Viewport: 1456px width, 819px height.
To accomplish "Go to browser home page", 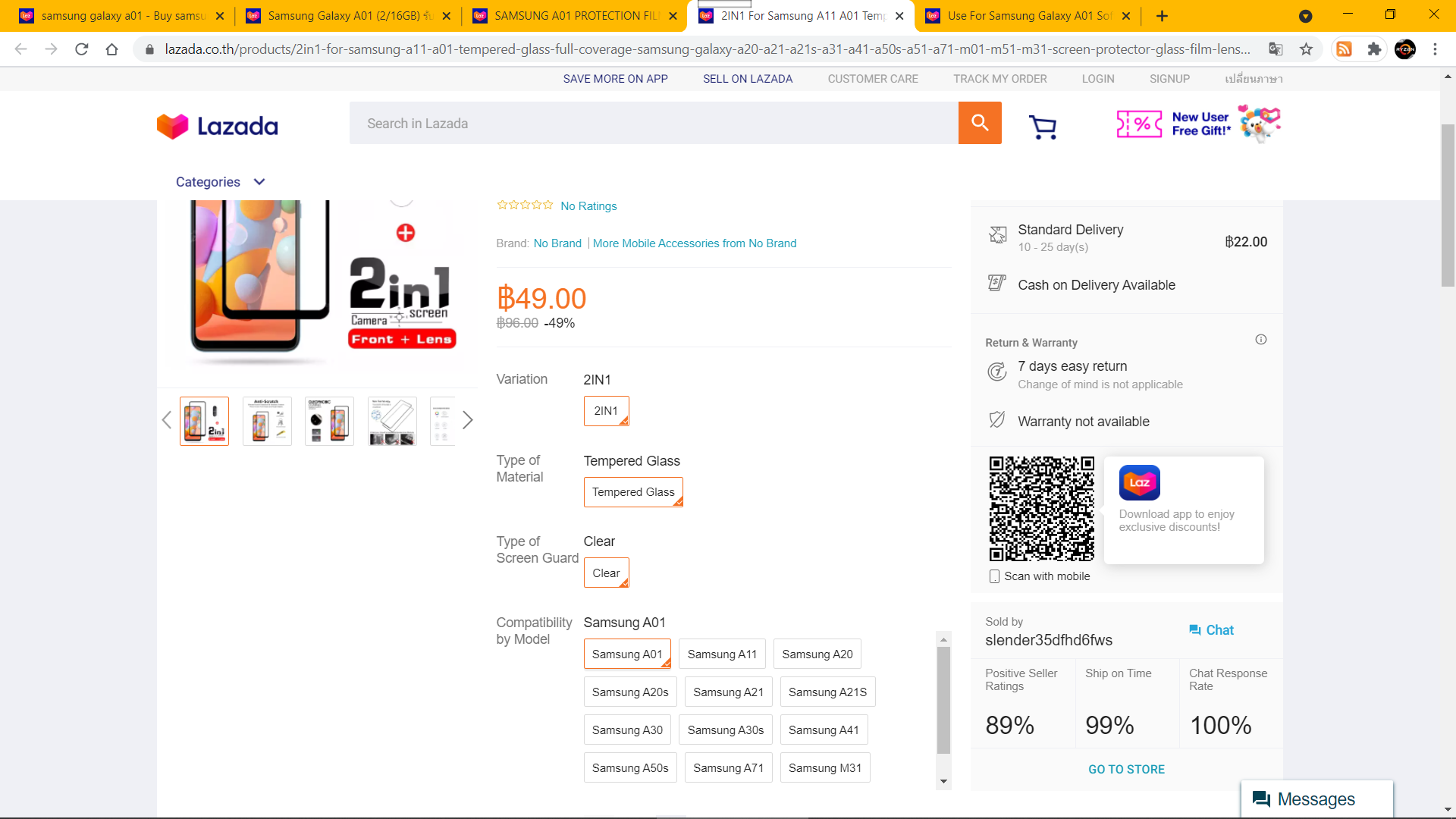I will click(112, 49).
